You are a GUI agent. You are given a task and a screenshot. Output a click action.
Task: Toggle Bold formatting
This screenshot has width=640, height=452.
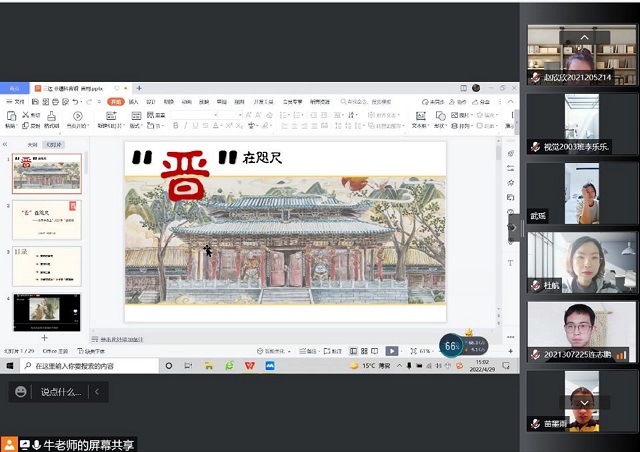coord(176,126)
